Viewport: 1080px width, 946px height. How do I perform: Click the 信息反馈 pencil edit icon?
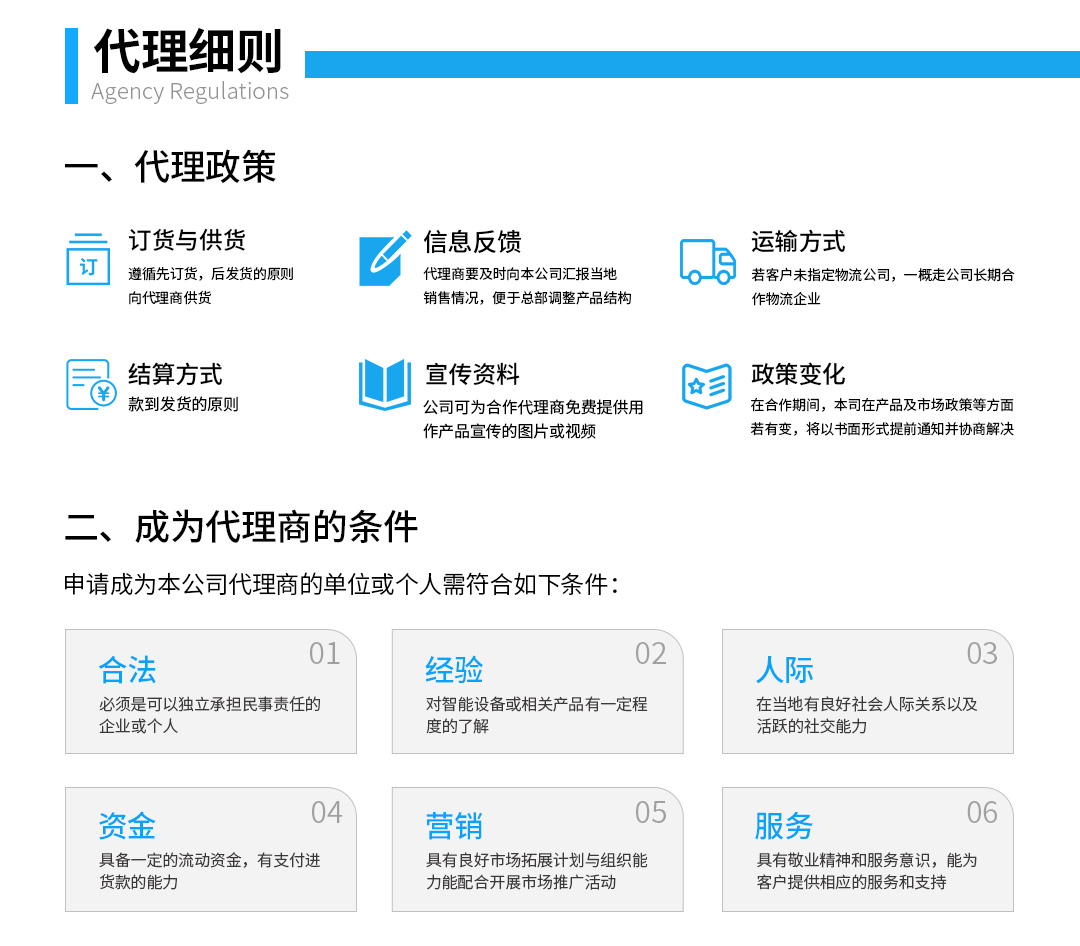point(385,259)
